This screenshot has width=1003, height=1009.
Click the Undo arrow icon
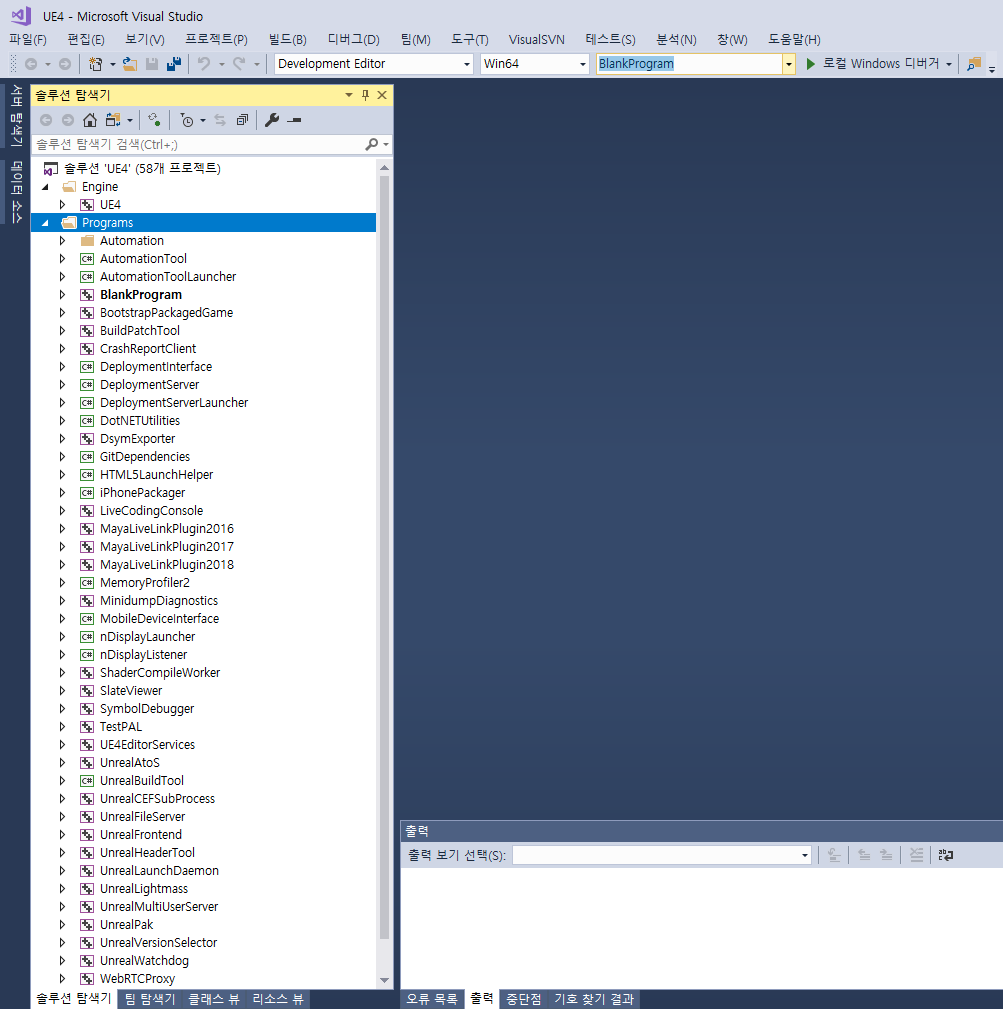click(x=204, y=64)
